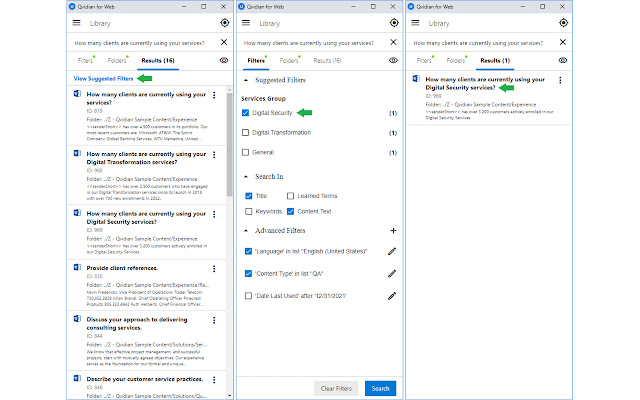Open Digital Security services result in right window
Screen dimensions: 640x400
[x=485, y=83]
